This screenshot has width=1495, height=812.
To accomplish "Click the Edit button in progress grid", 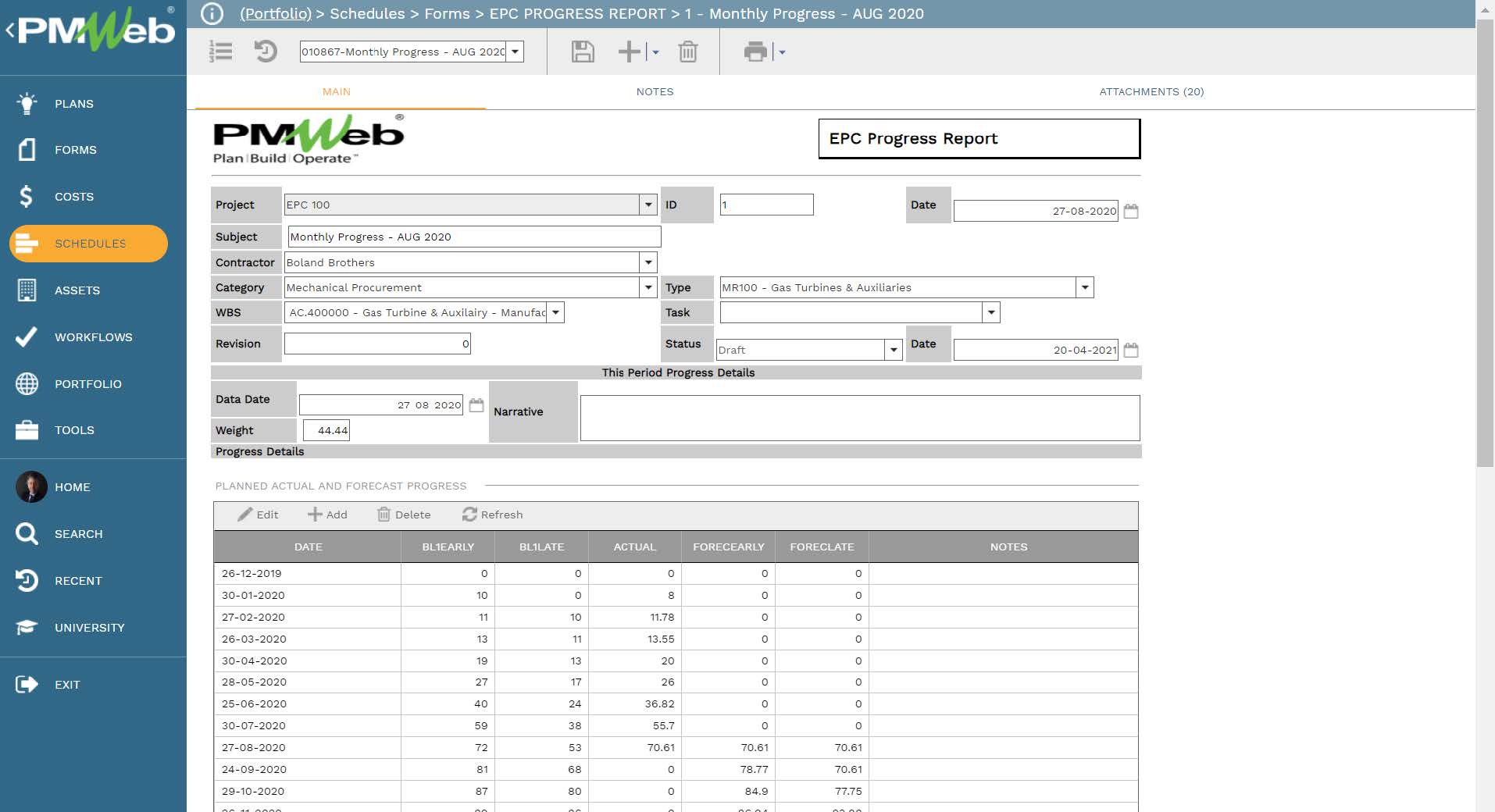I will pos(259,515).
